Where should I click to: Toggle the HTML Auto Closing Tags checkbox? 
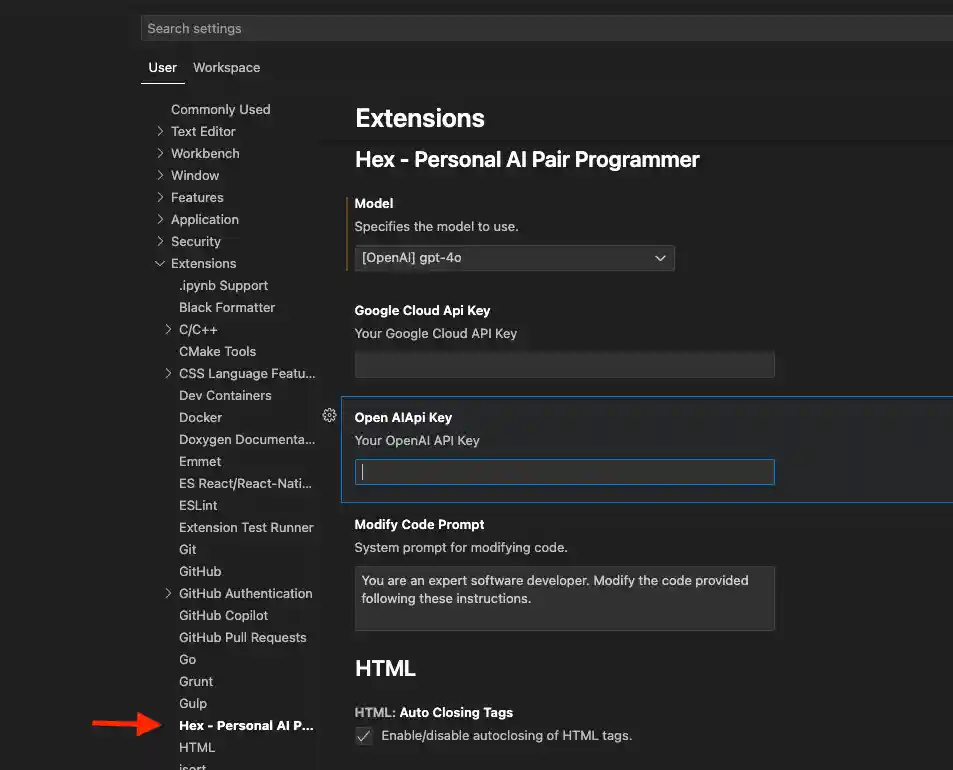pos(363,736)
